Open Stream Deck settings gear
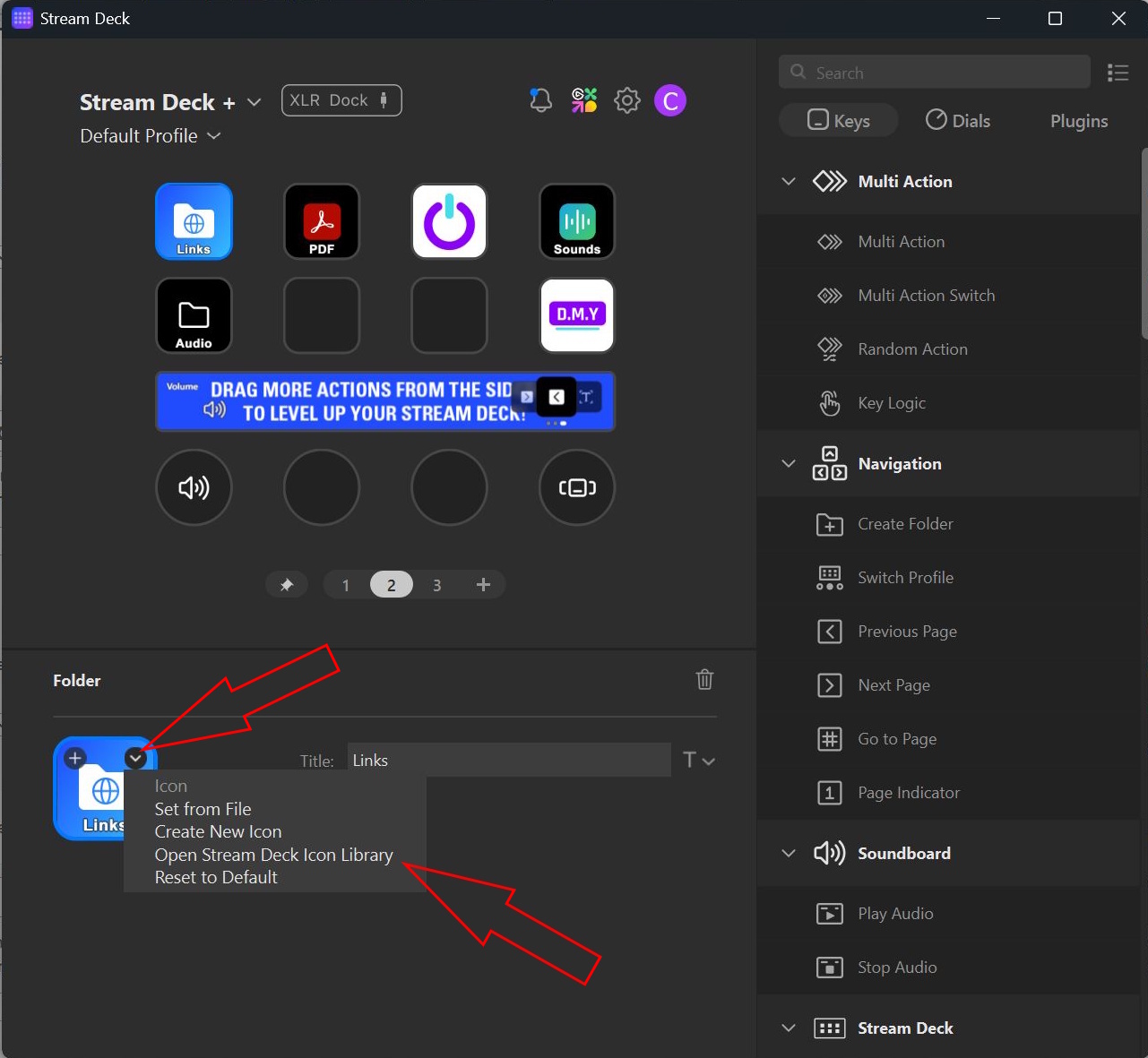1148x1058 pixels. tap(627, 100)
